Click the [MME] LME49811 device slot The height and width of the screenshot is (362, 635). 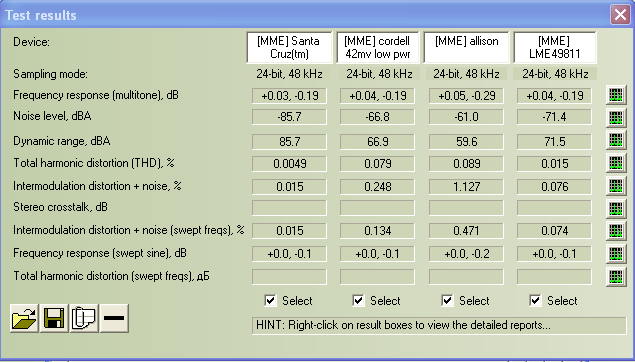tap(554, 47)
